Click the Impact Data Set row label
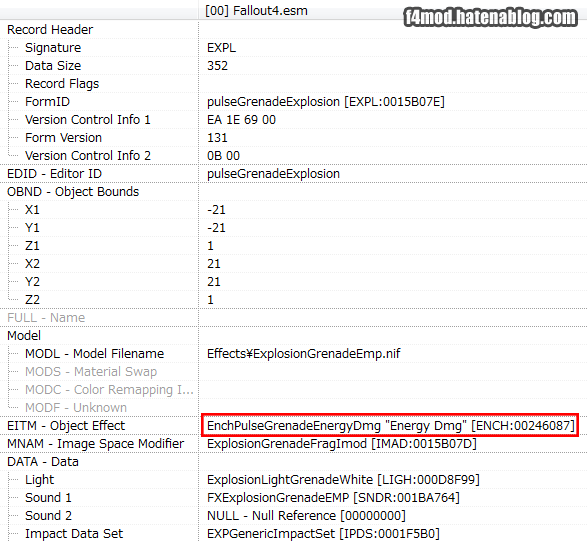The height and width of the screenshot is (541, 587). click(74, 533)
